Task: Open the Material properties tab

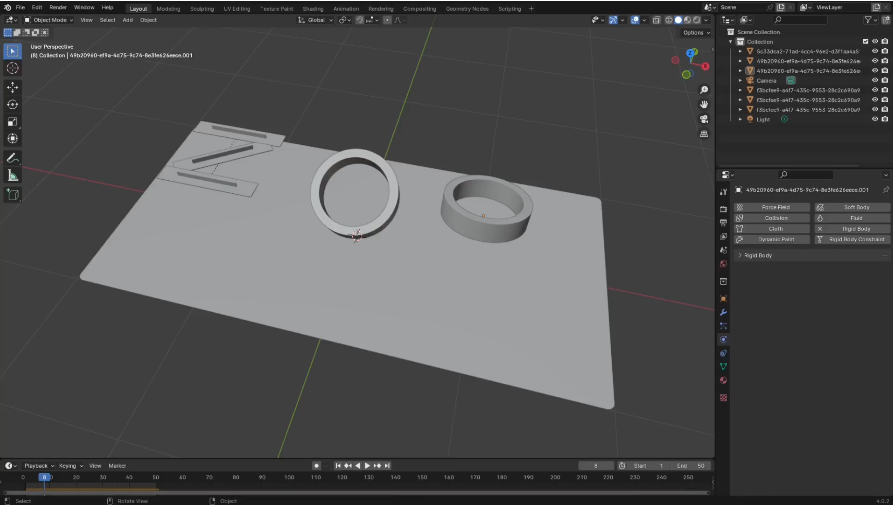Action: coord(723,381)
